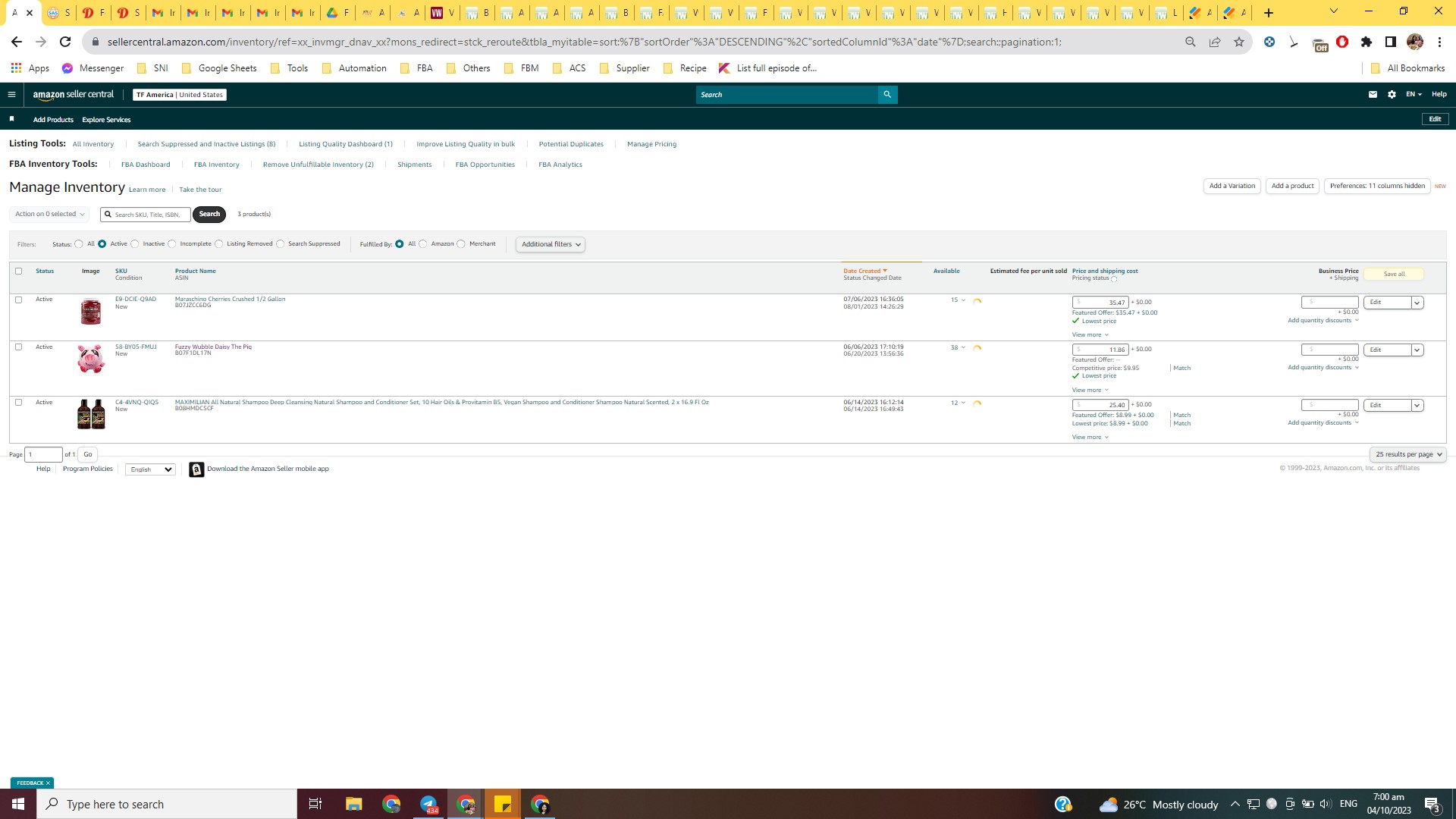Choose the Listing Removed radio button

tap(219, 244)
